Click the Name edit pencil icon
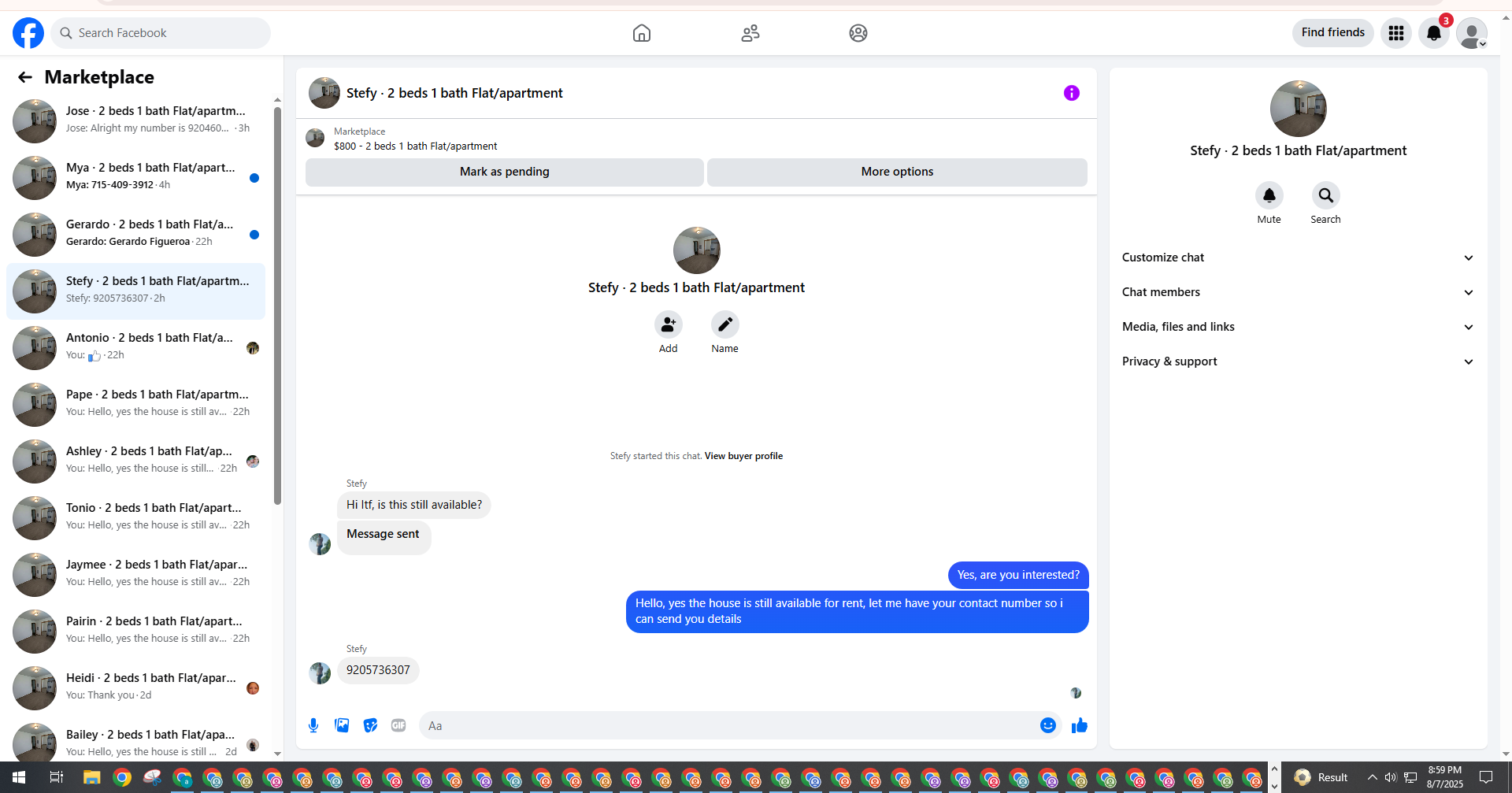Viewport: 1512px width, 793px height. click(x=725, y=324)
